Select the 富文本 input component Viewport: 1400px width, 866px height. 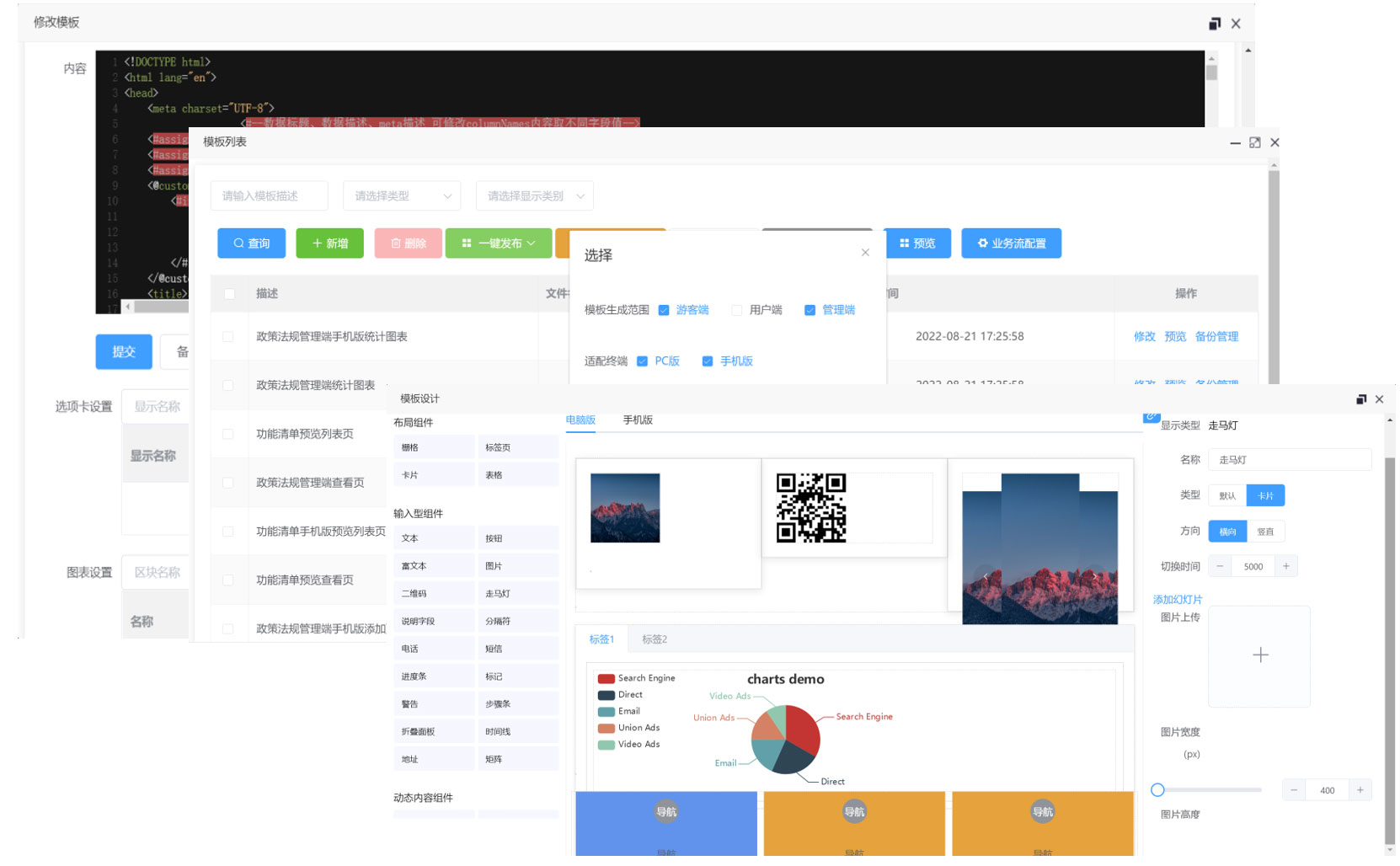pos(434,566)
